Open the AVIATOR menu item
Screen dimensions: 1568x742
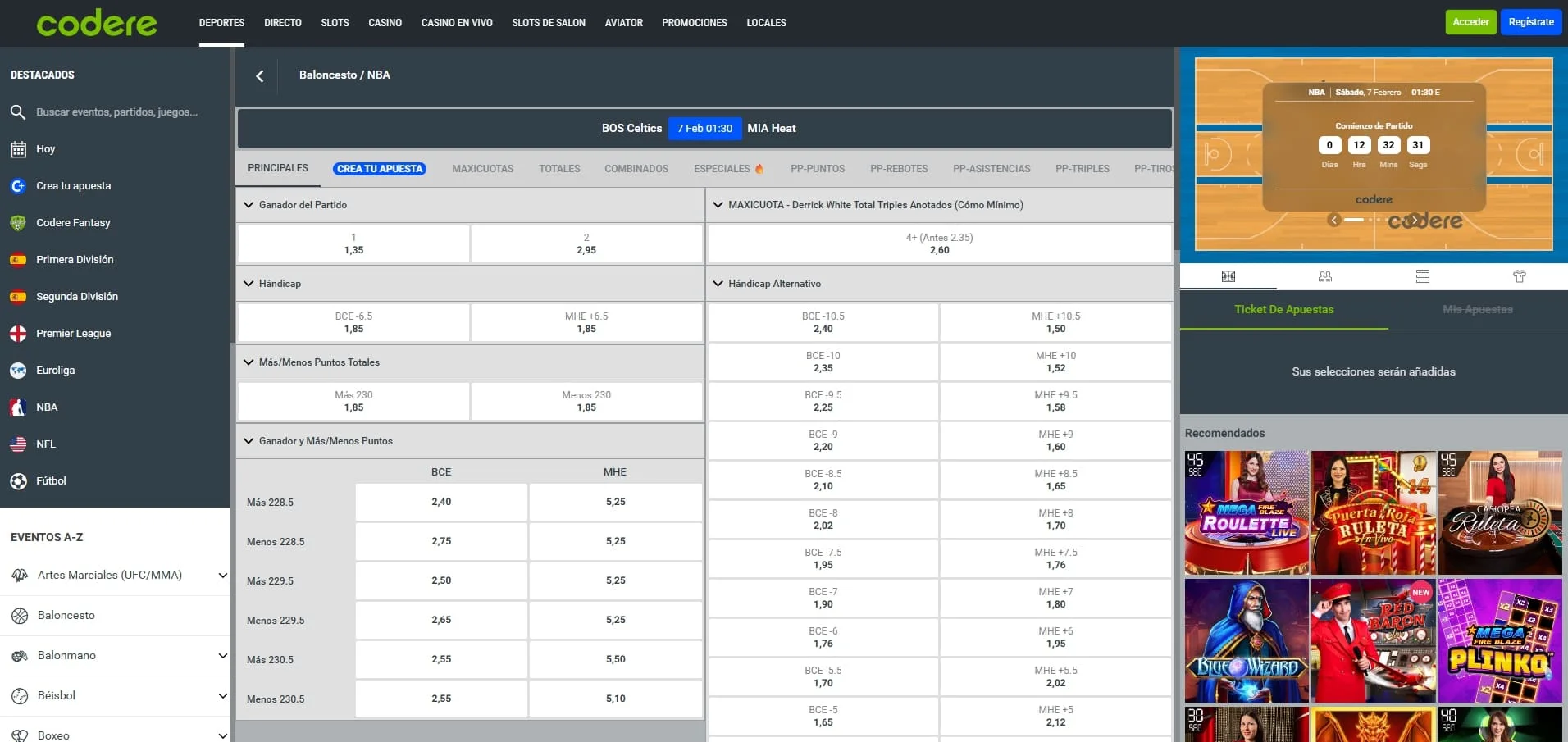[624, 23]
